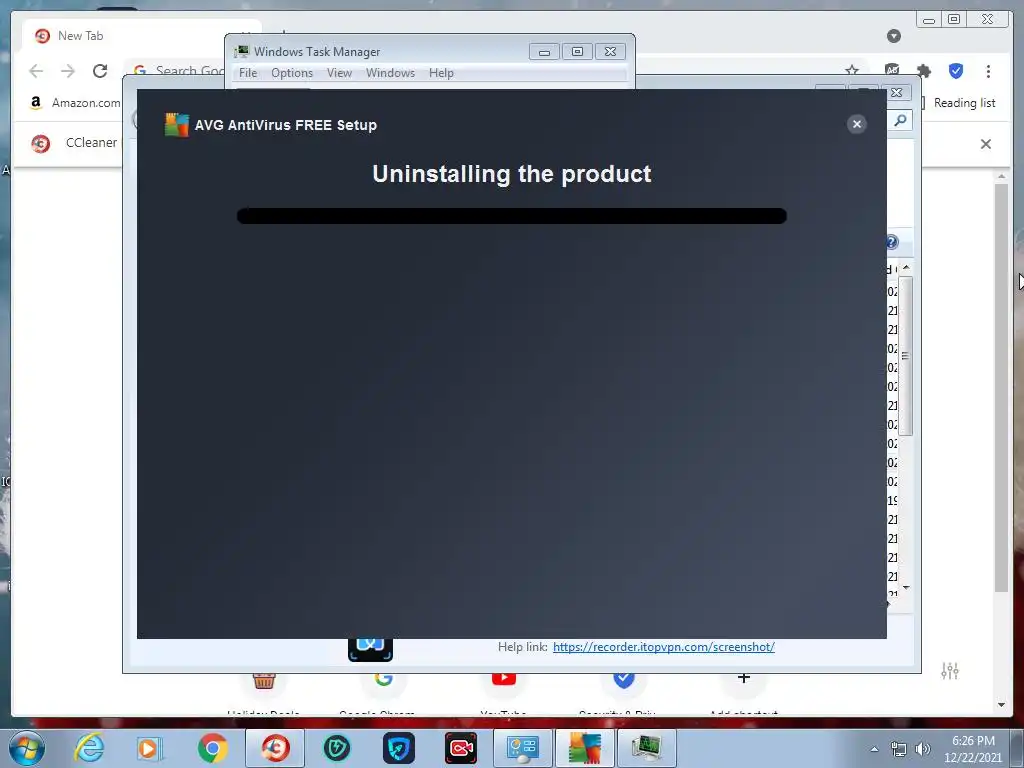Switch to AVG setup in taskbar
This screenshot has height=768, width=1024.
(584, 748)
